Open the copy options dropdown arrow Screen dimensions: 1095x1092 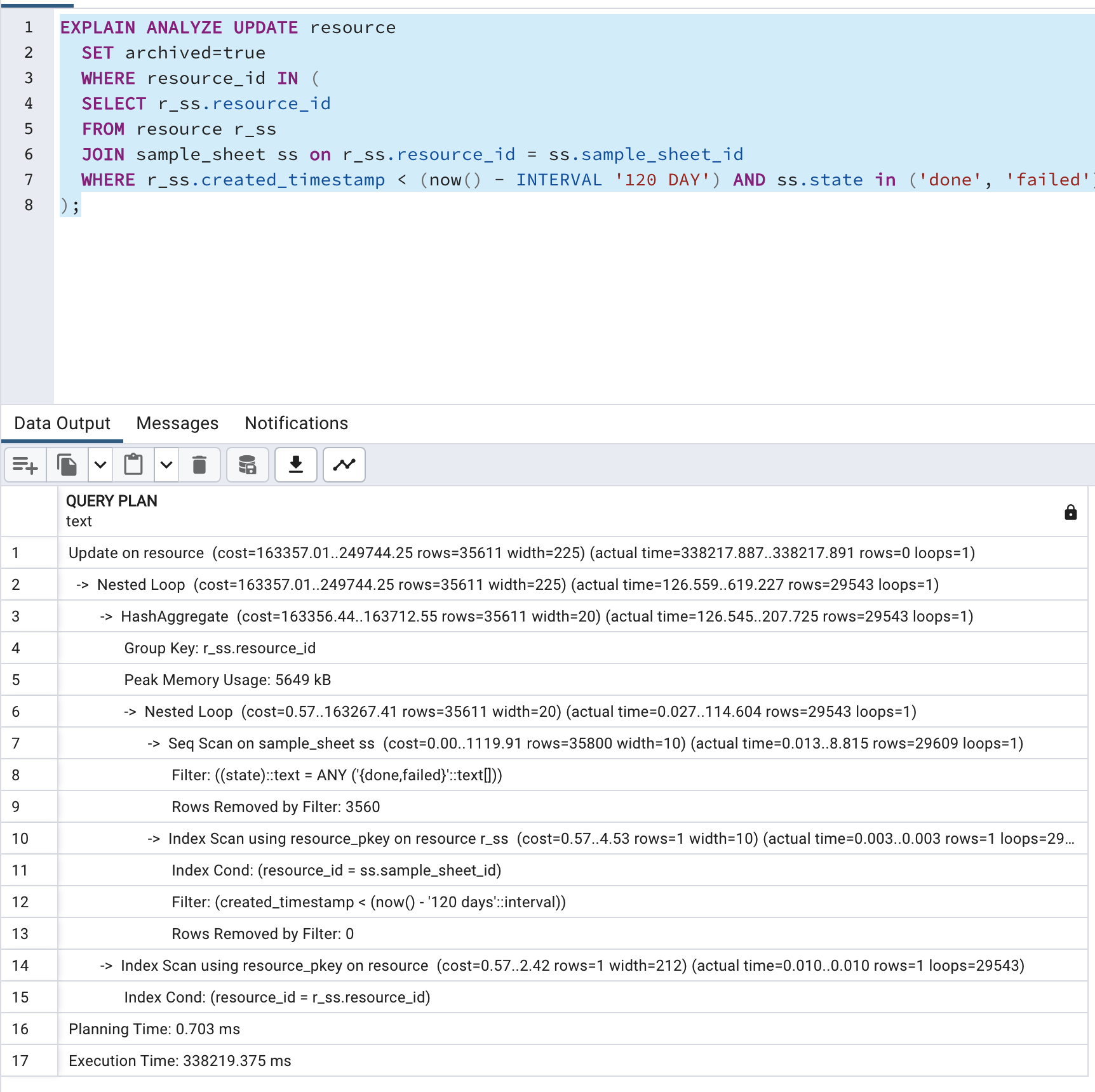[100, 465]
